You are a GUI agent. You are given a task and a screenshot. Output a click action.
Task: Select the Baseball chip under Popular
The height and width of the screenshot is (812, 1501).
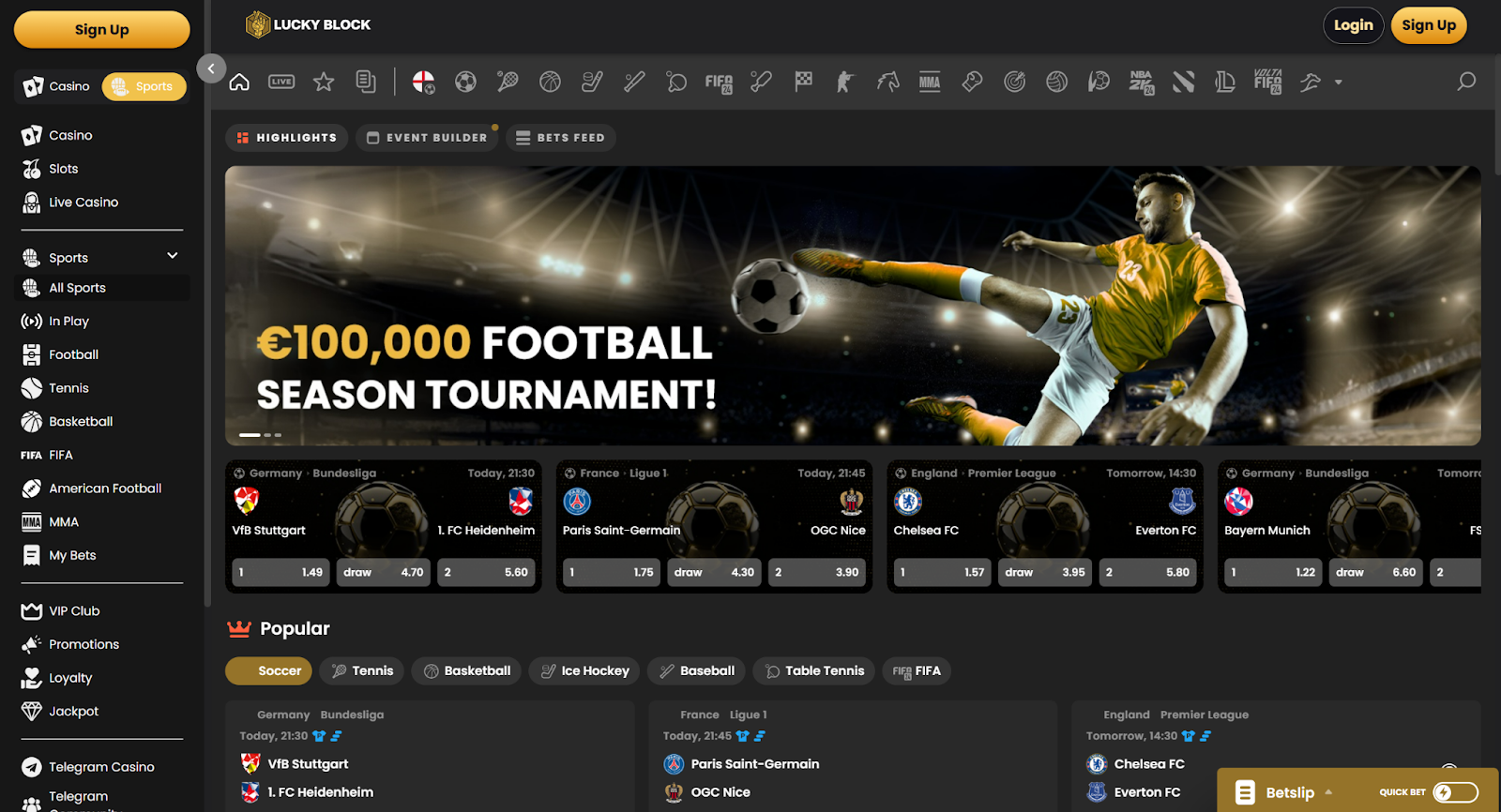697,670
